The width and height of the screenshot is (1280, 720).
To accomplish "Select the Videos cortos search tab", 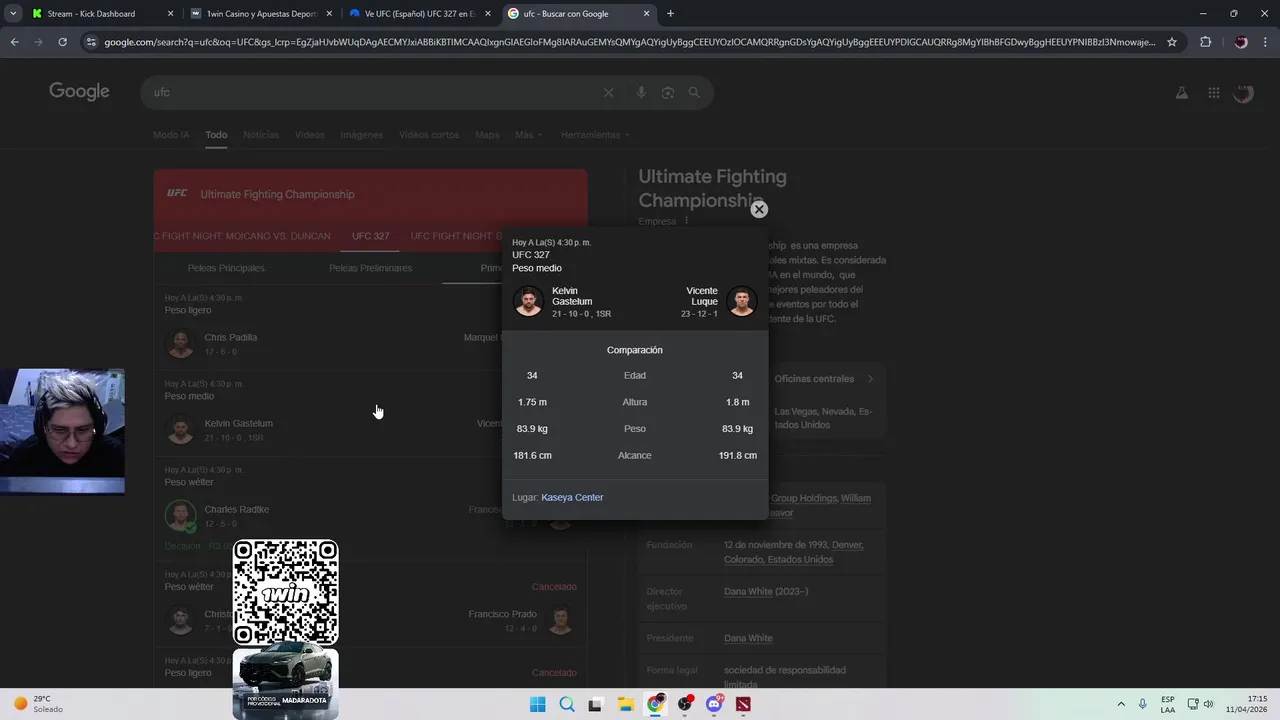I will click(429, 135).
